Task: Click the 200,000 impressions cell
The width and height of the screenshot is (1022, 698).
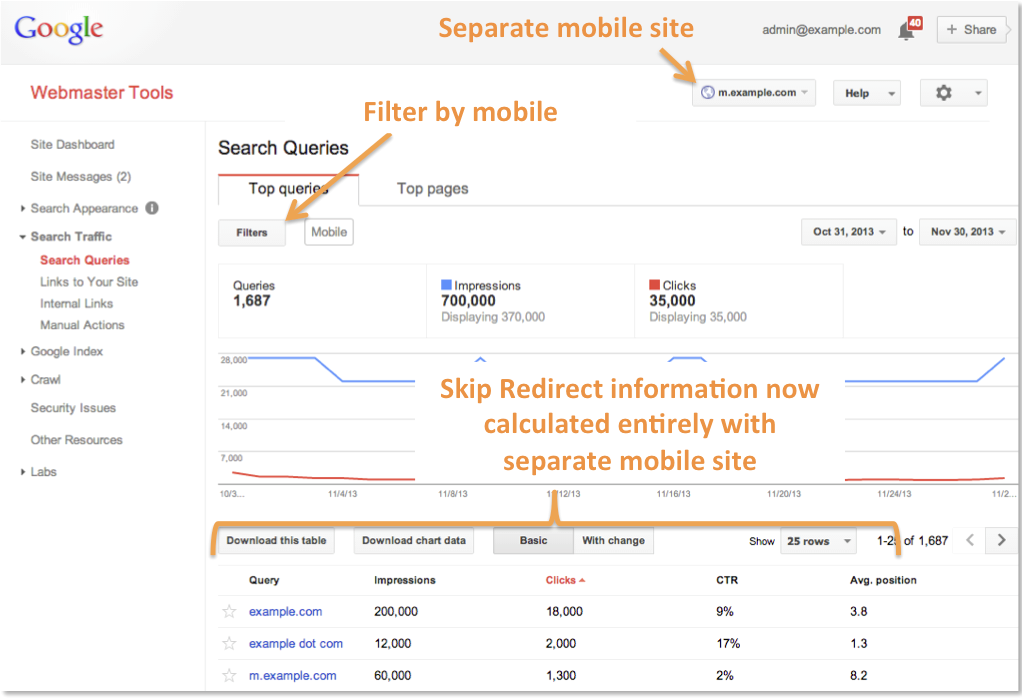Action: click(396, 612)
